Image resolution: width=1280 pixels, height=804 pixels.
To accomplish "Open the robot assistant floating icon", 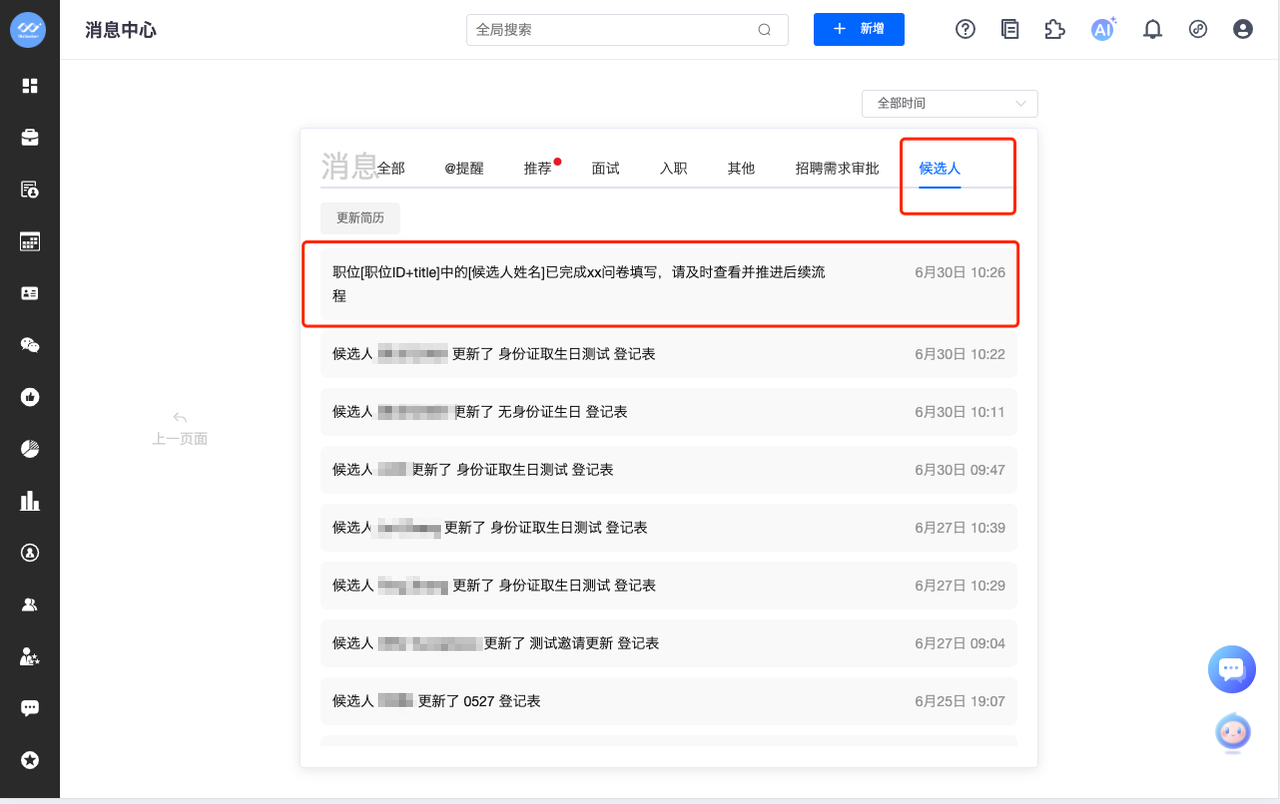I will pyautogui.click(x=1232, y=732).
